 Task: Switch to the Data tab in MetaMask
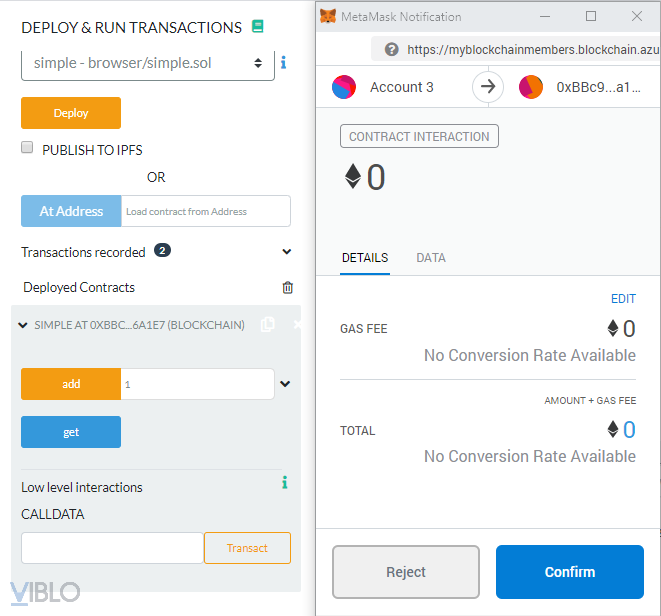(x=431, y=258)
